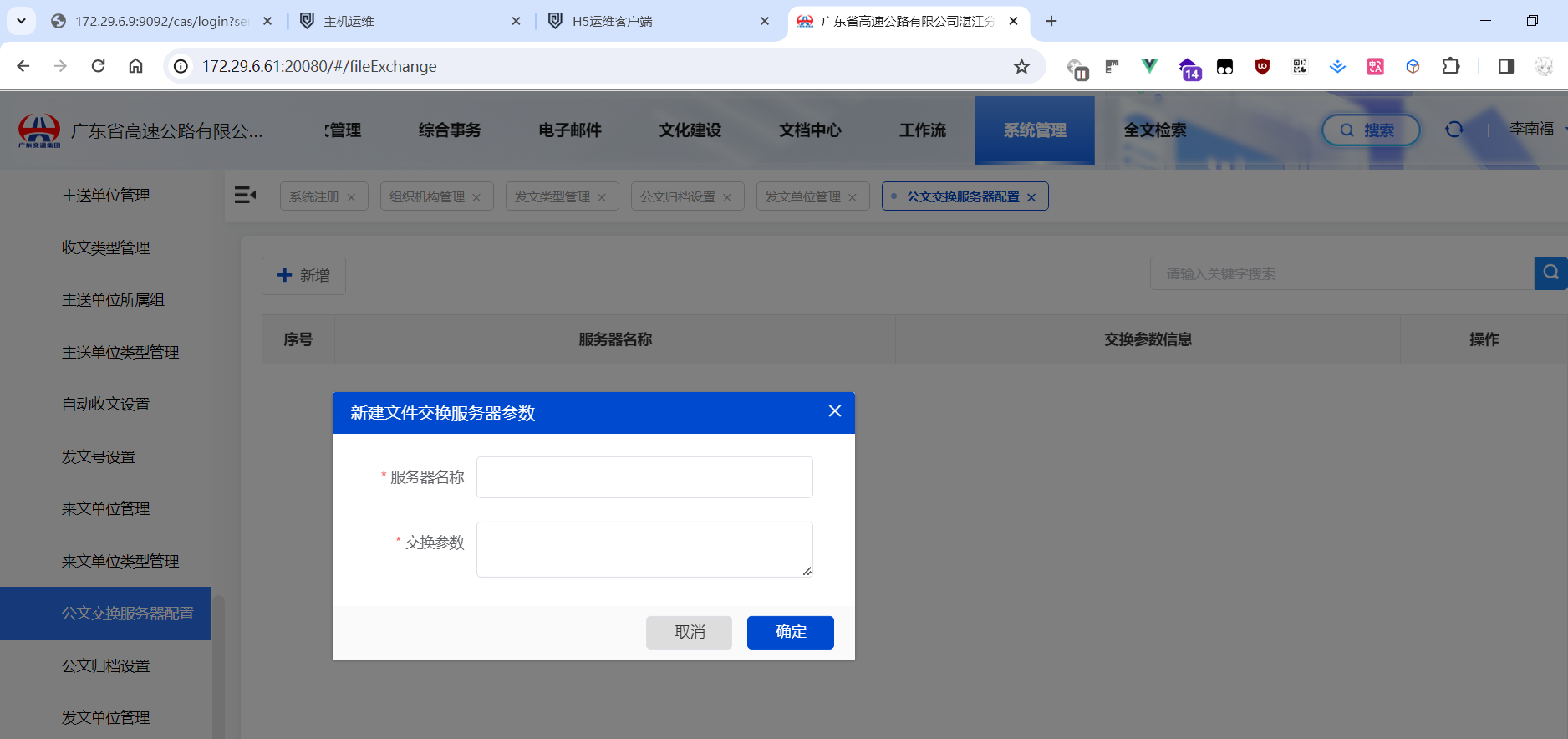This screenshot has height=739, width=1568.
Task: Click the 交换参数信息 column header
Action: (x=1148, y=339)
